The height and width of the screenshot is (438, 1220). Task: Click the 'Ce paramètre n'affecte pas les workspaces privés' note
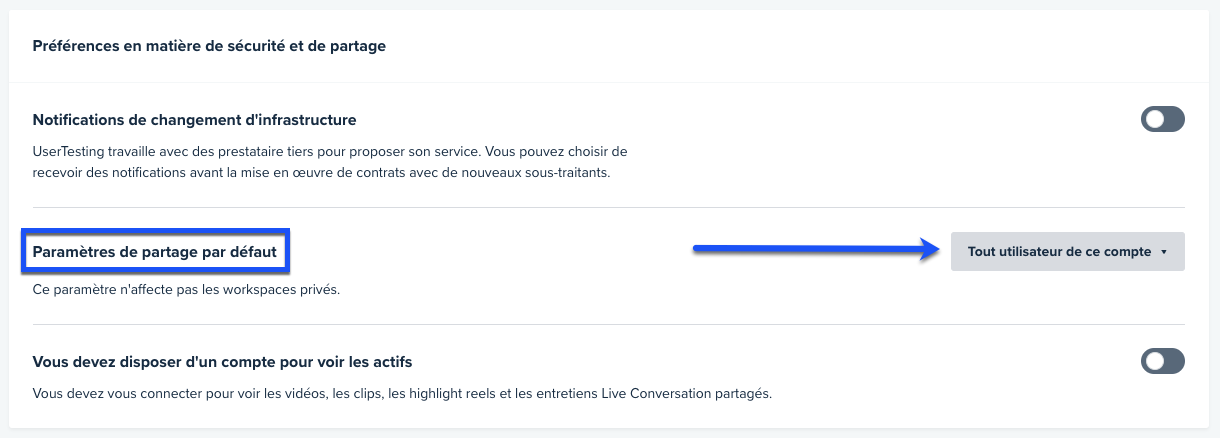click(x=187, y=291)
